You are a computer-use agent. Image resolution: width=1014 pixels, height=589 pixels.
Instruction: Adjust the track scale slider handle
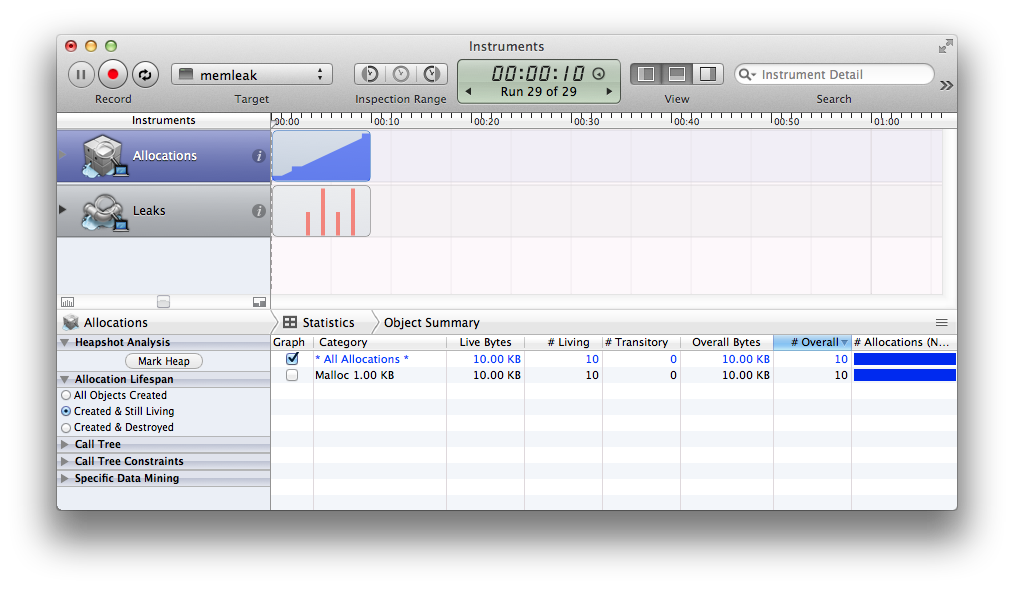click(164, 302)
